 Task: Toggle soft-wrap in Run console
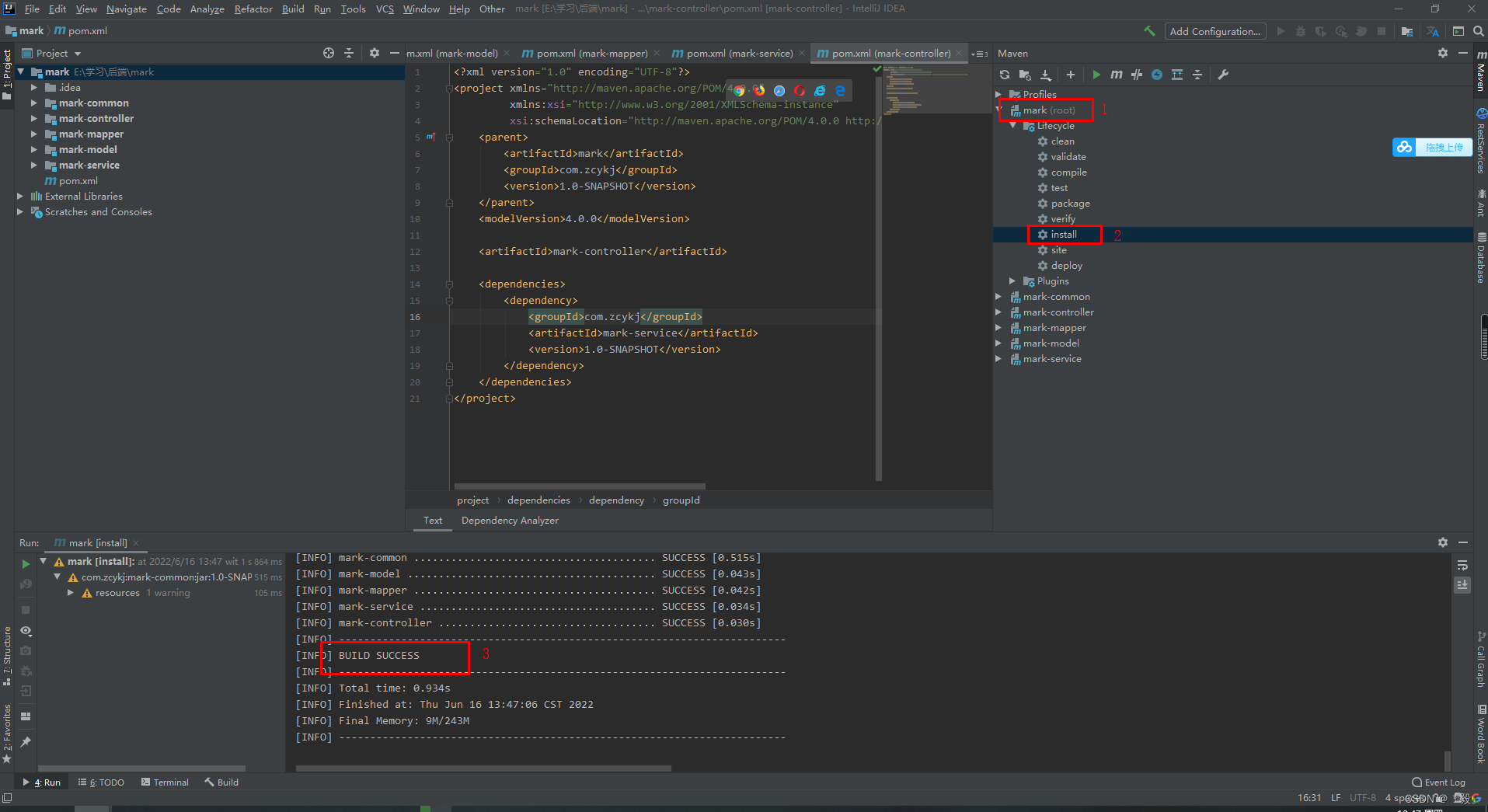pos(1462,565)
